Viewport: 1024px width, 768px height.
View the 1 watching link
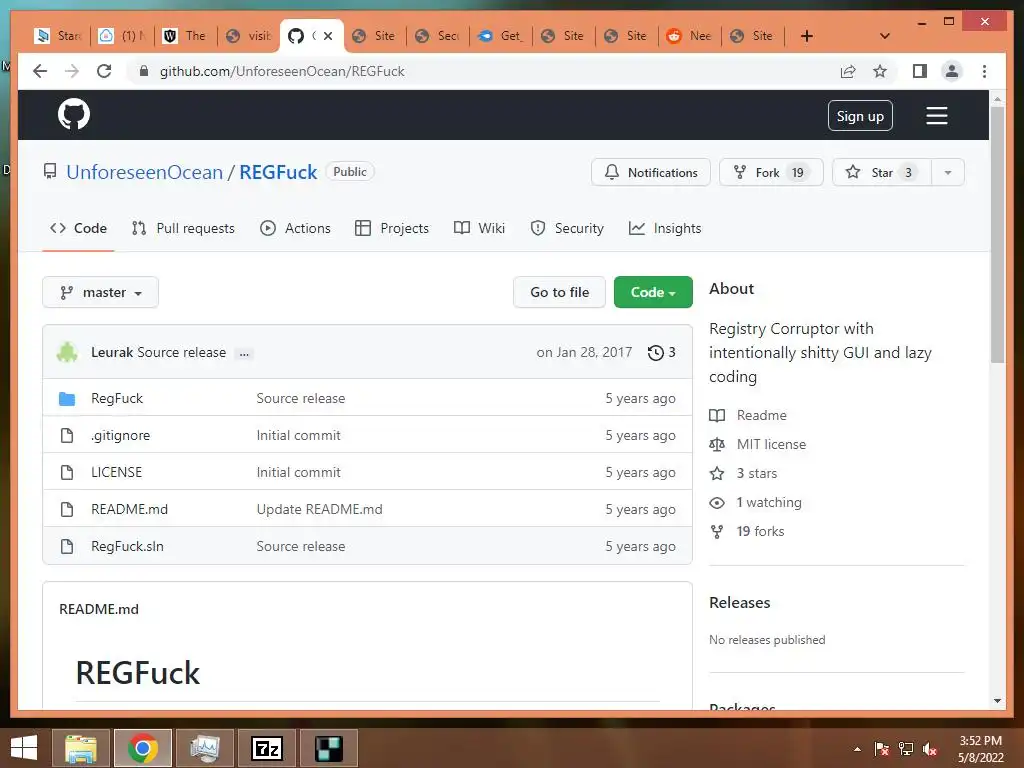(x=769, y=502)
